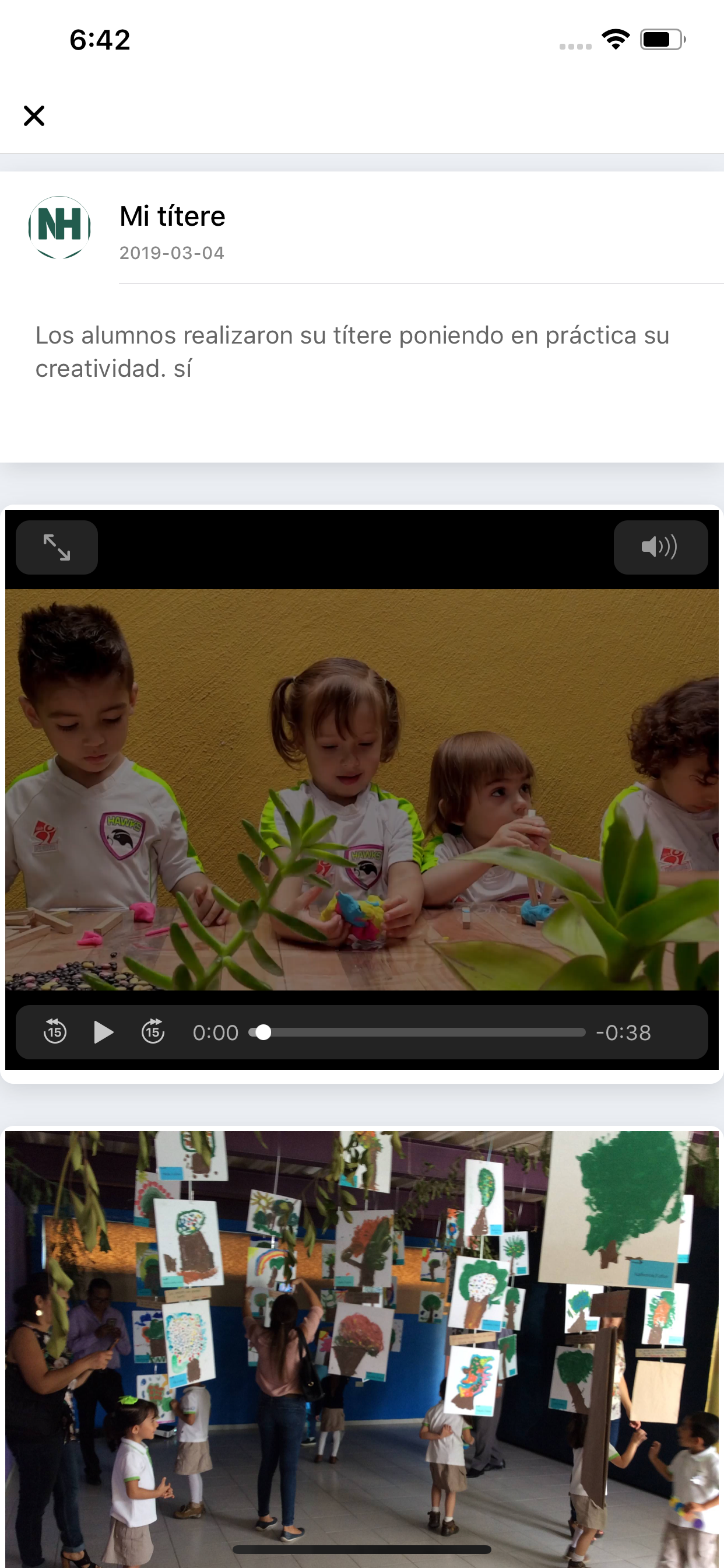Select the elapsed time 0:00
Image resolution: width=724 pixels, height=1568 pixels.
215,1032
